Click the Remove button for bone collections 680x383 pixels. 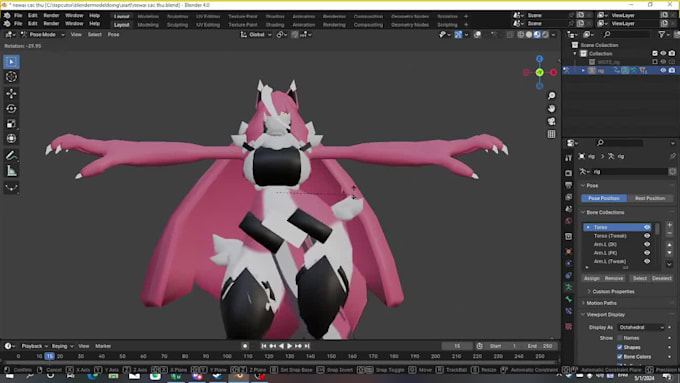614,278
